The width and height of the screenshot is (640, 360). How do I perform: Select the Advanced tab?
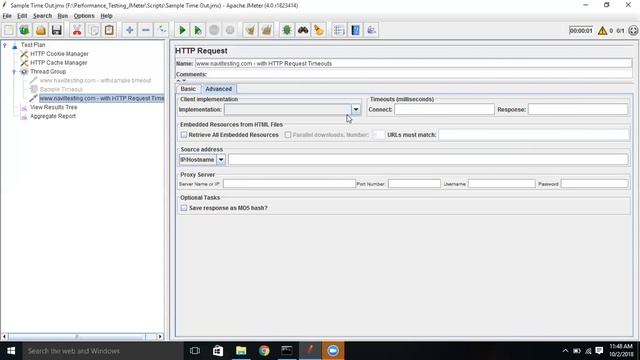point(218,89)
